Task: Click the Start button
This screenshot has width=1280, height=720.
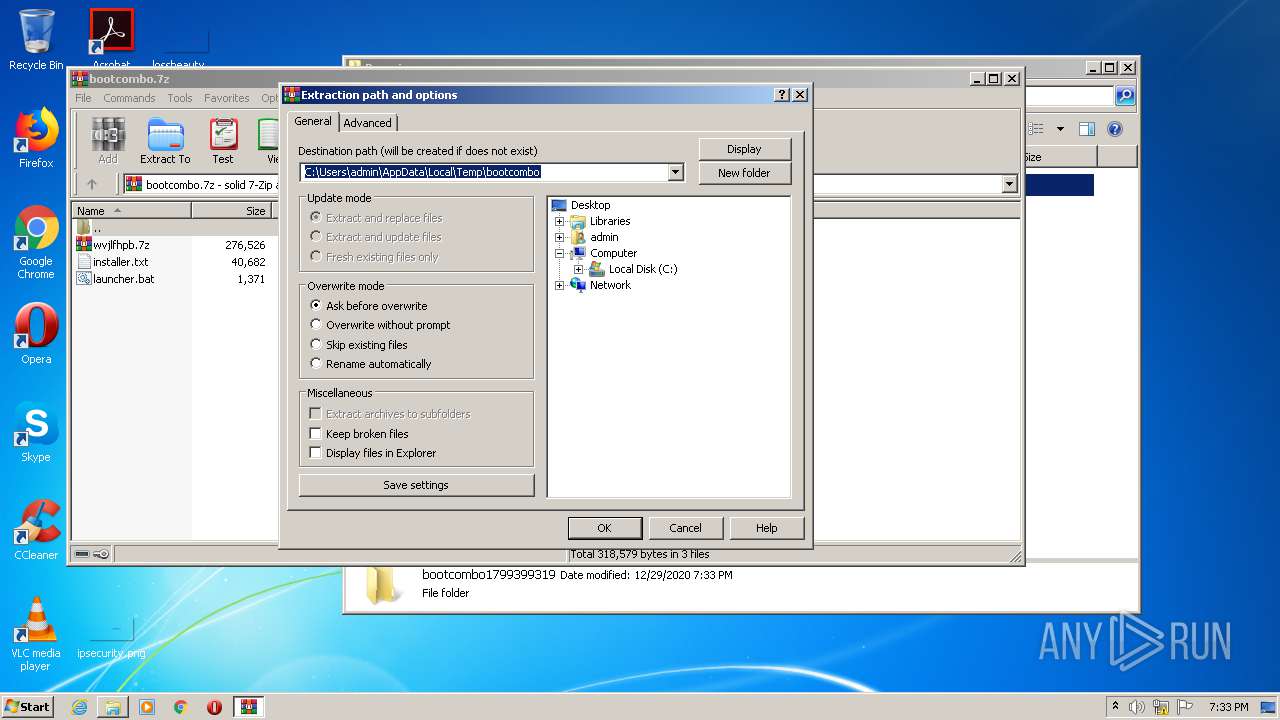Action: [x=28, y=707]
